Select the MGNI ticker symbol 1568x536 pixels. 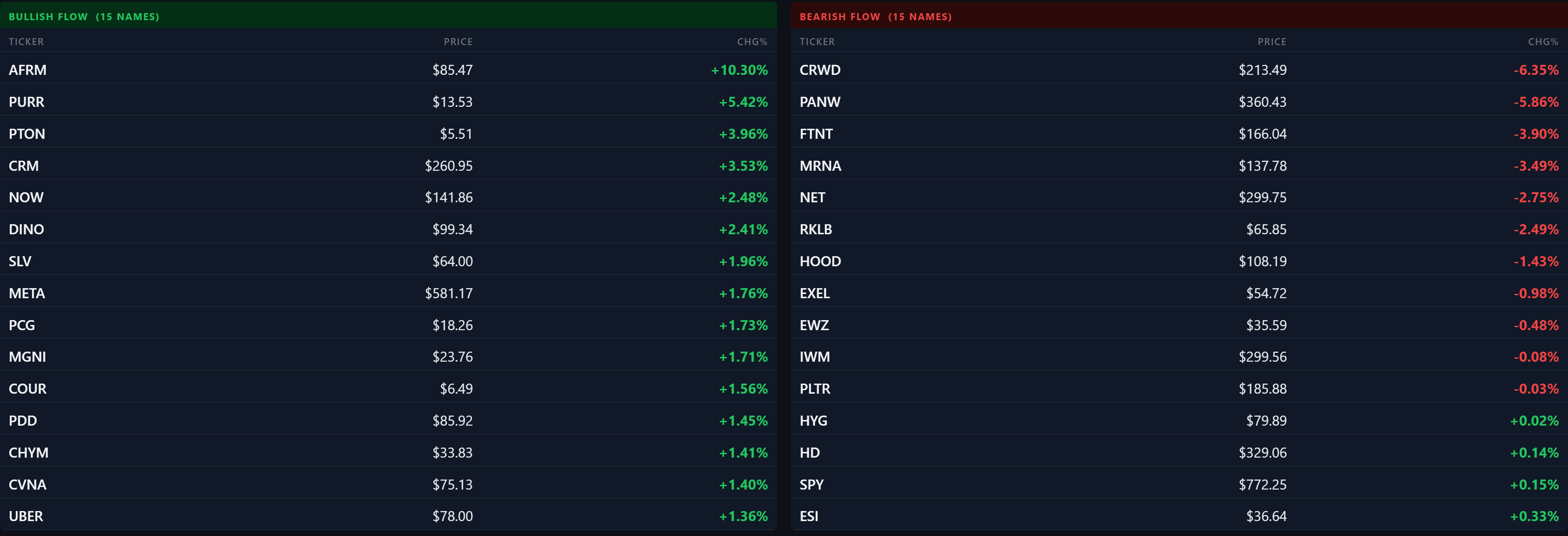click(x=28, y=357)
